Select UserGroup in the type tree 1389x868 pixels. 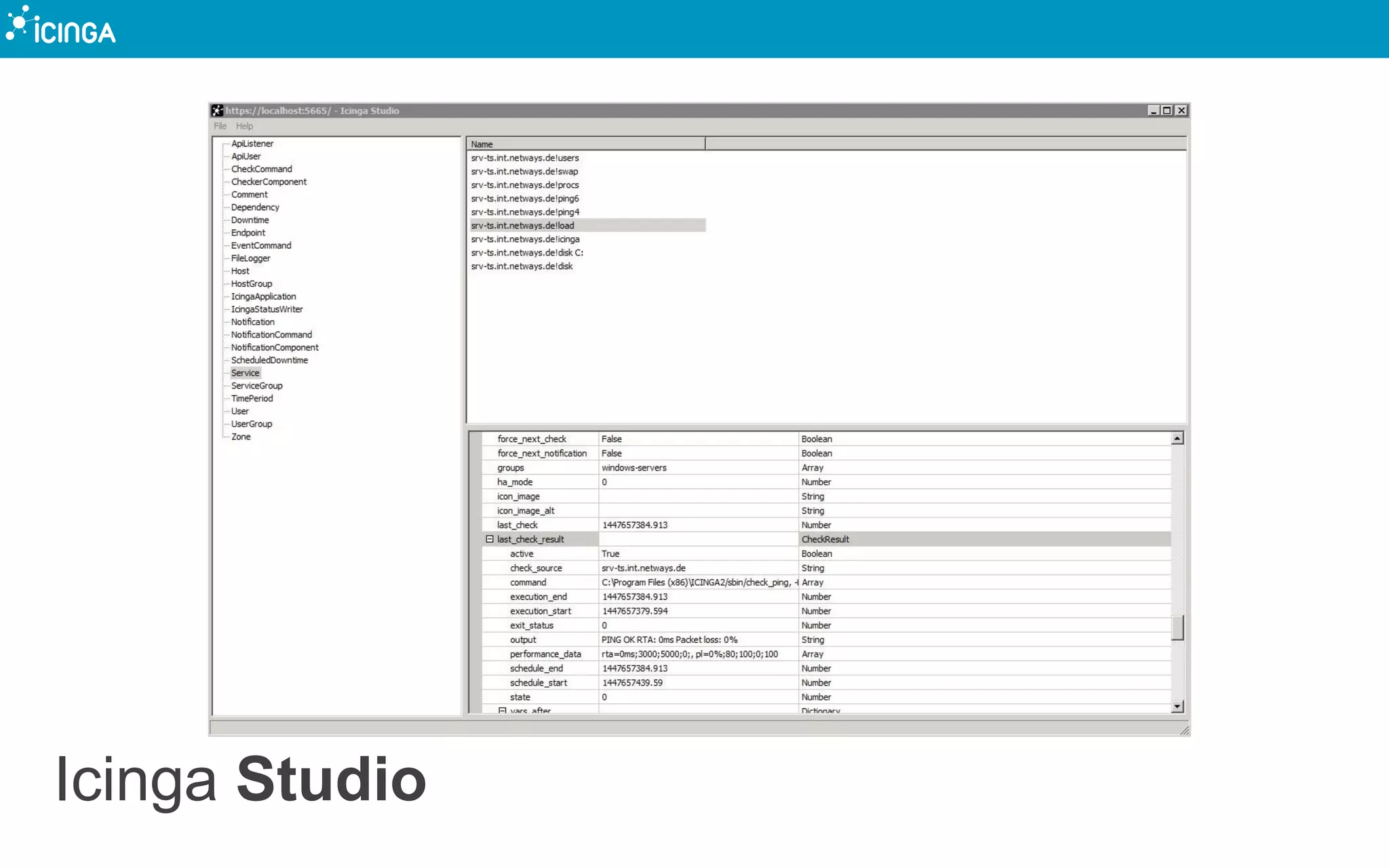[252, 425]
